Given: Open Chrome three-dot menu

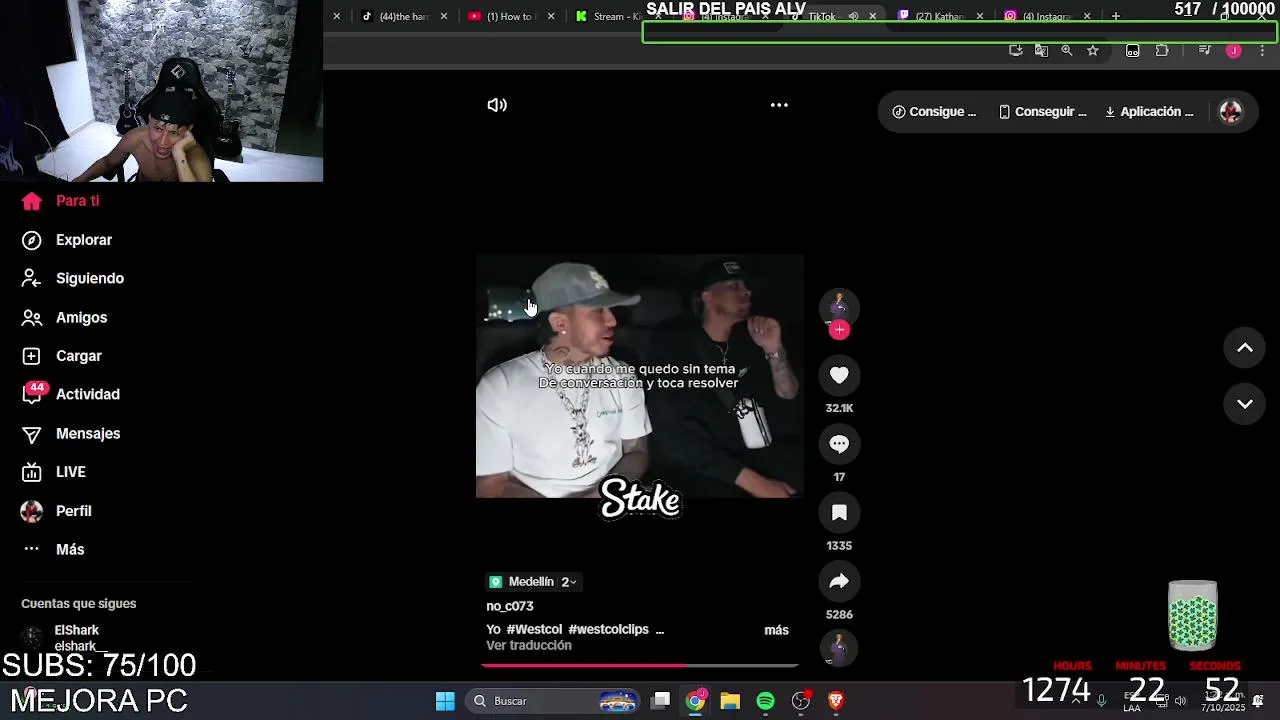Looking at the screenshot, I should point(1262,50).
